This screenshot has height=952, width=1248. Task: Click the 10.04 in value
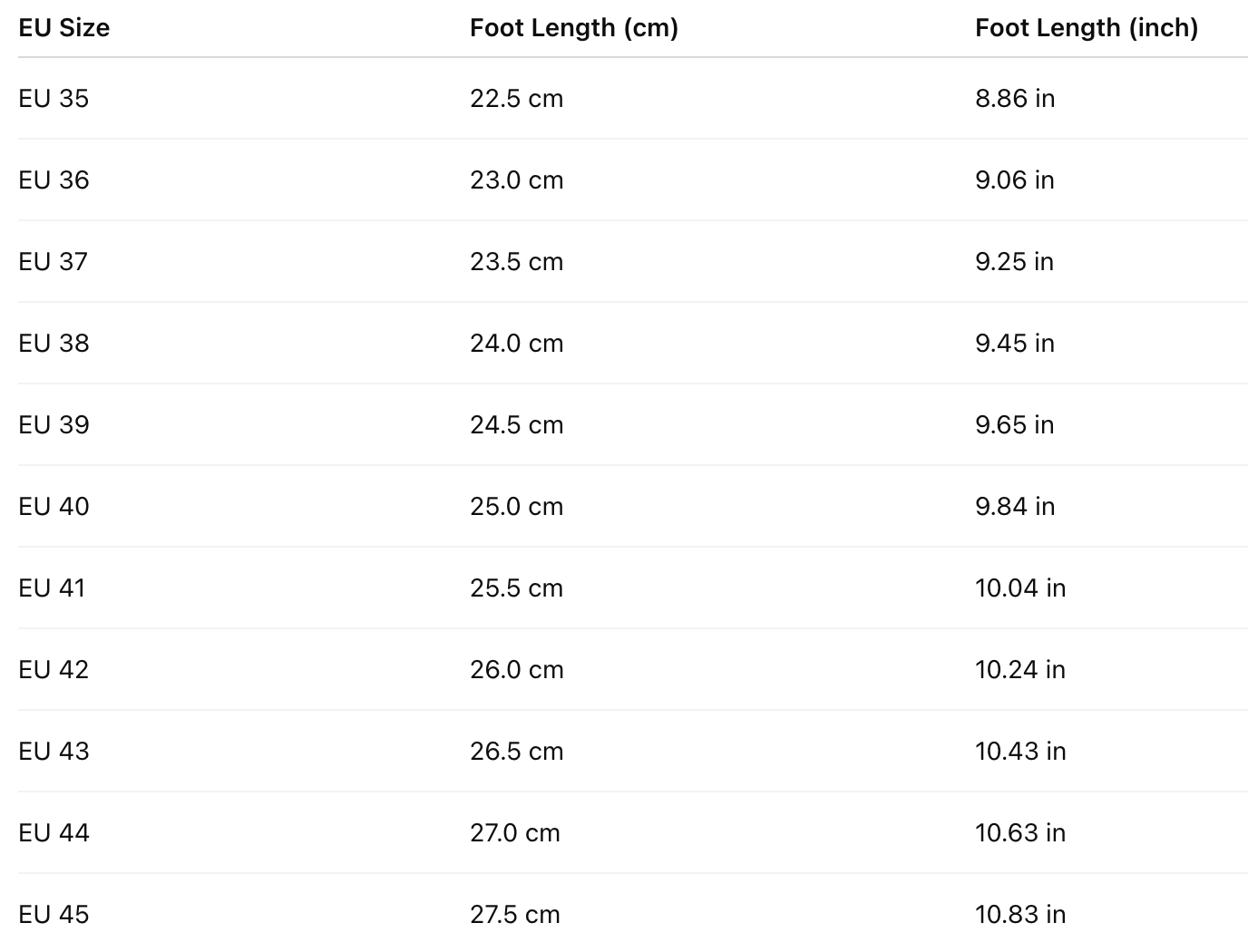1019,588
